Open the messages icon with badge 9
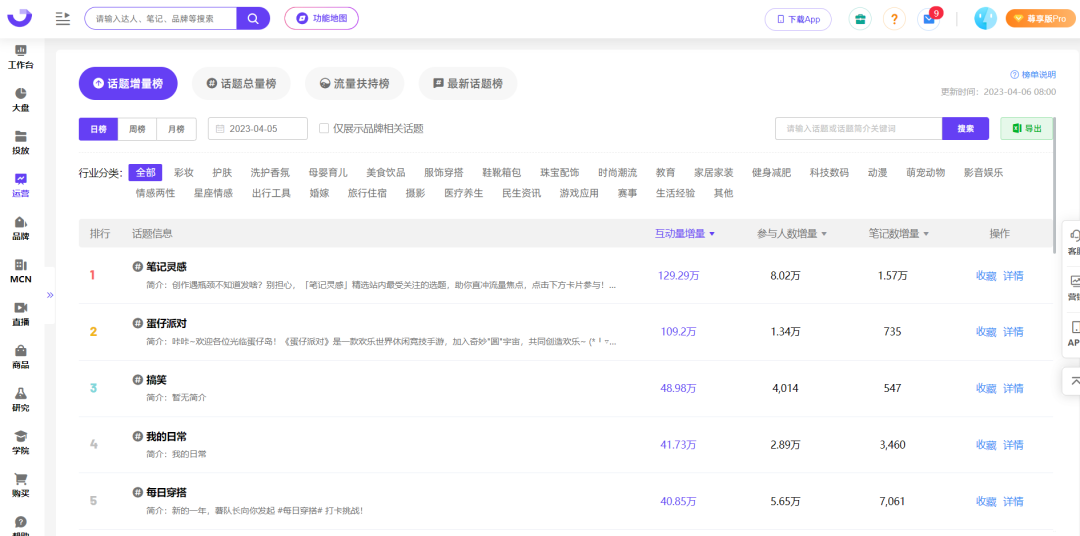The image size is (1080, 536). click(x=929, y=19)
